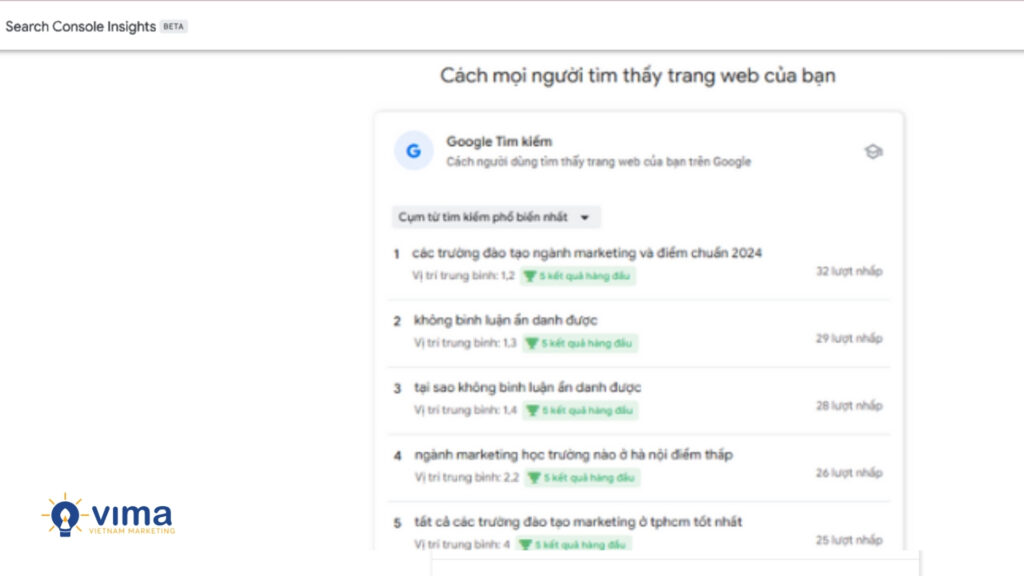This screenshot has height=576, width=1024.
Task: Open the 'Cụm từ tìm kiếm phổ biến nhất' dropdown
Action: click(496, 217)
